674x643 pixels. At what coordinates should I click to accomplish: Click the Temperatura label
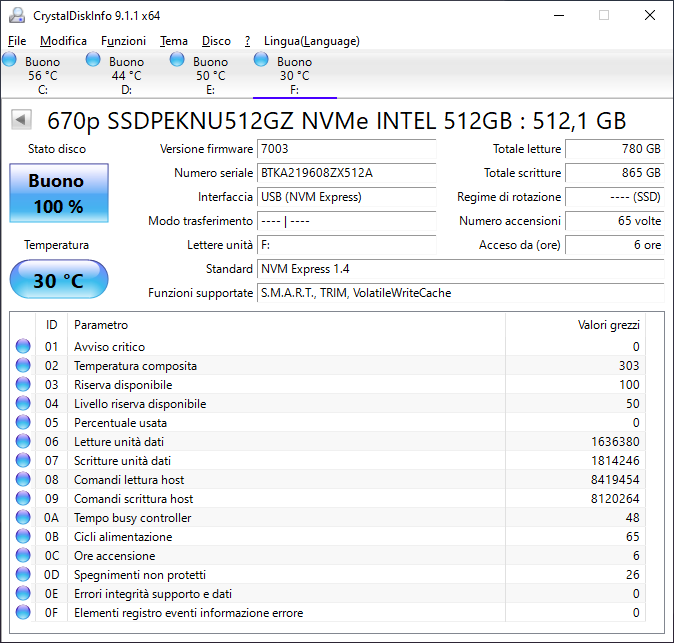[x=56, y=245]
